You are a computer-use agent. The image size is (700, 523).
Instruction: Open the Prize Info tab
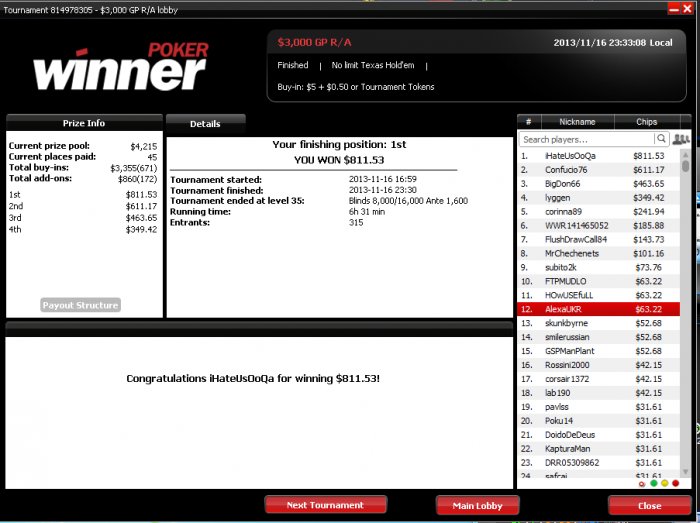(84, 123)
